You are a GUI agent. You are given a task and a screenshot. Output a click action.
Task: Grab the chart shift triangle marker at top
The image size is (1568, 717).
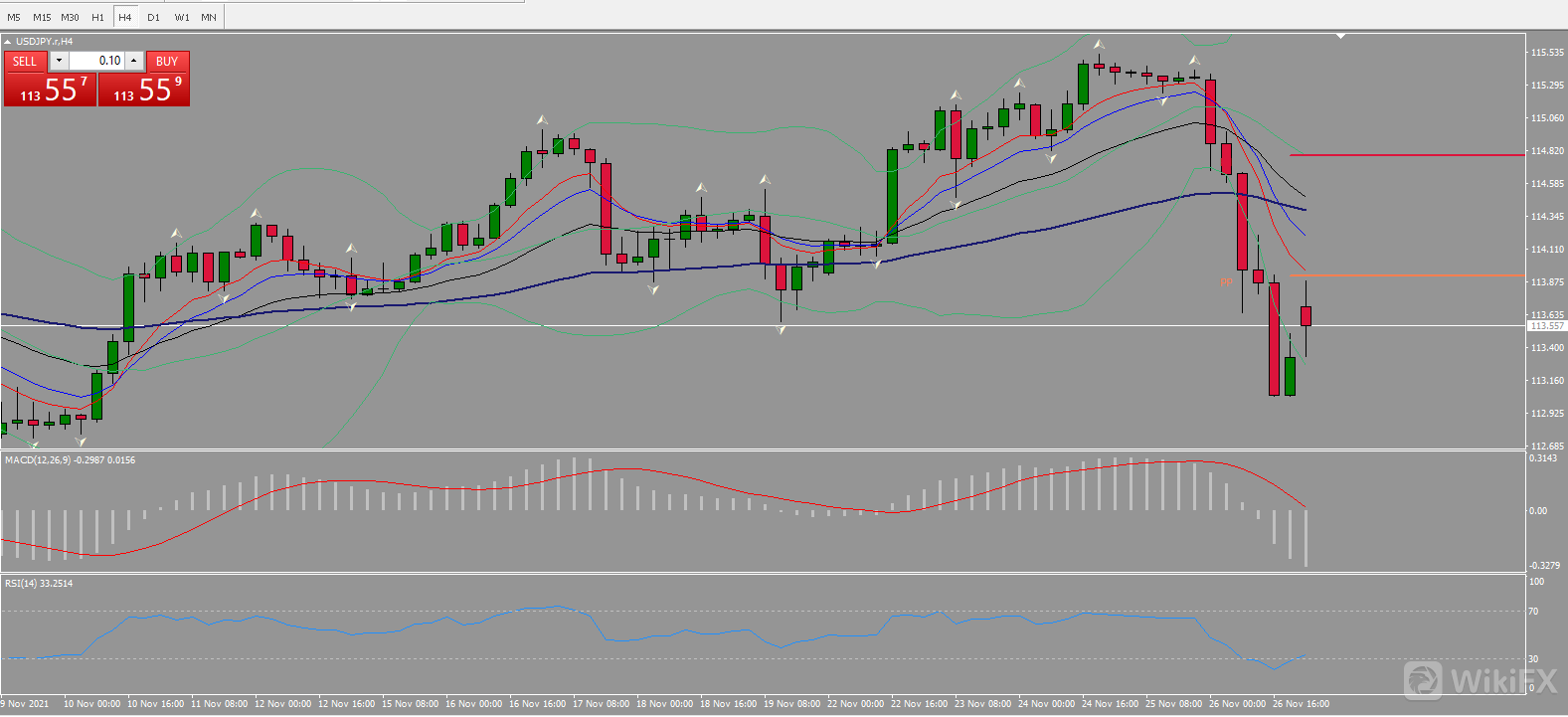(1340, 36)
